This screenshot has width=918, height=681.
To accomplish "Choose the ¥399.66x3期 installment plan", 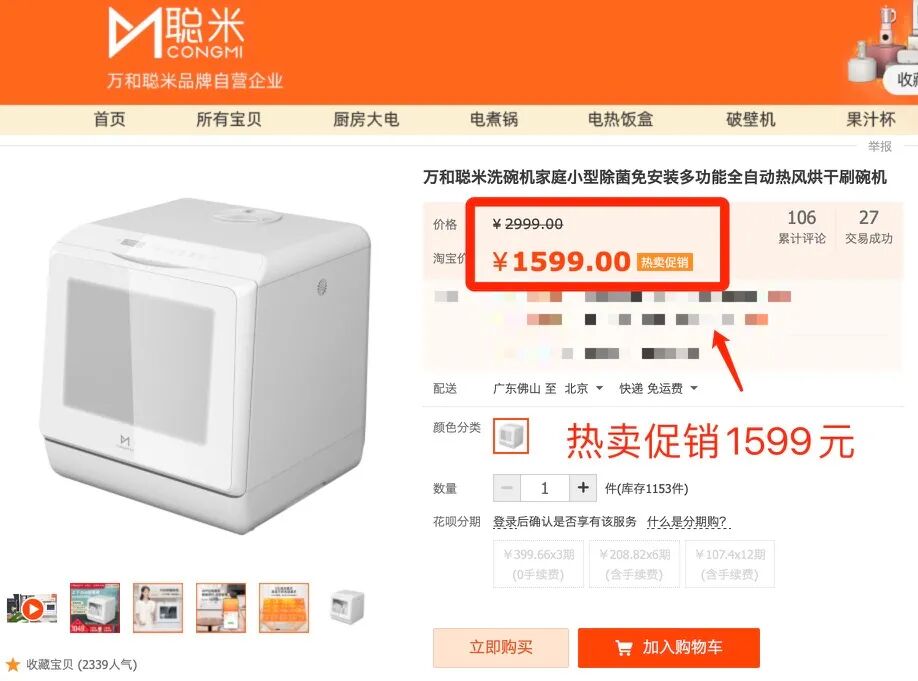I will [x=539, y=564].
